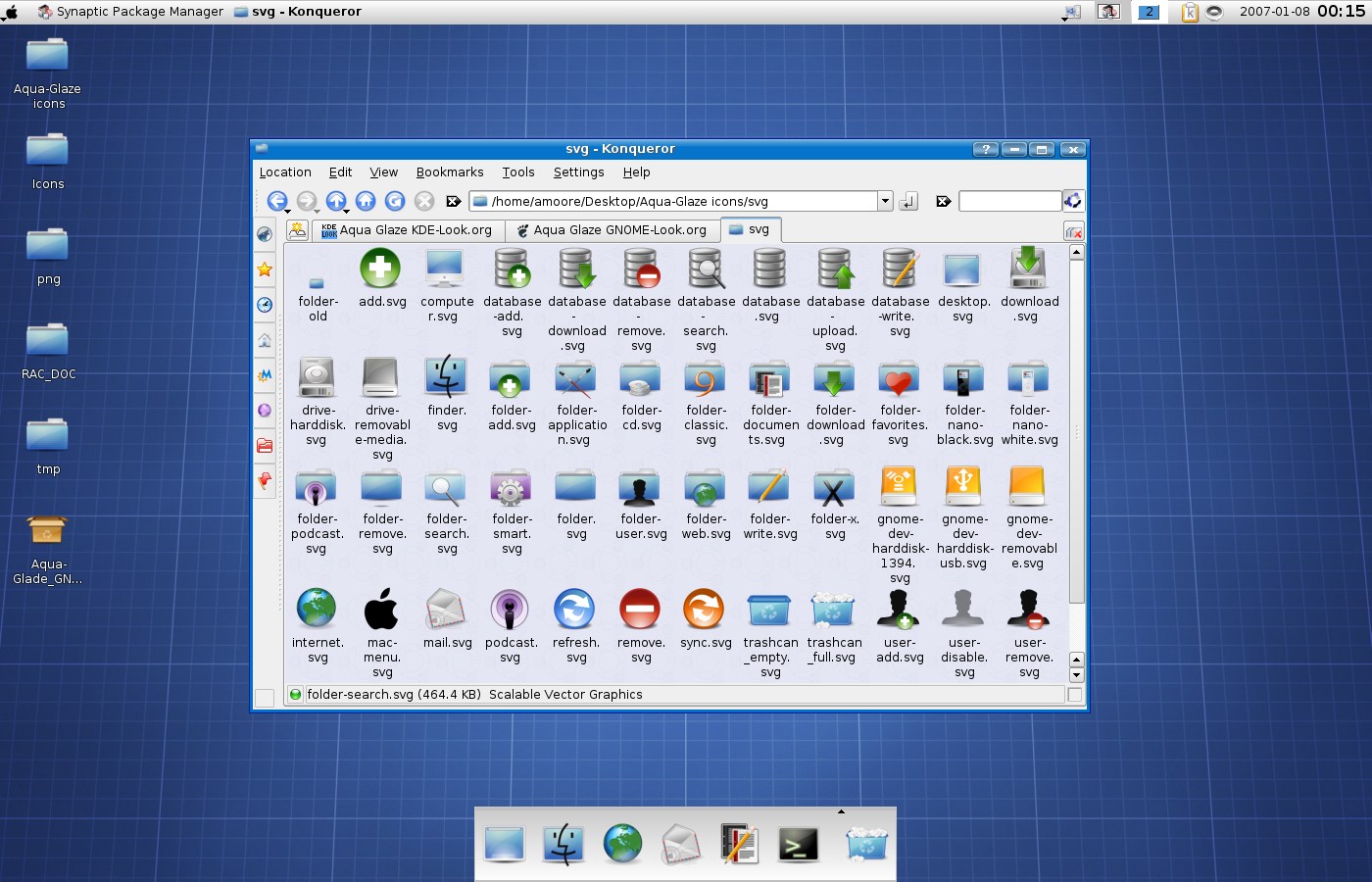Select the folder-web.svg icon
Image resolution: width=1372 pixels, height=882 pixels.
pos(705,487)
